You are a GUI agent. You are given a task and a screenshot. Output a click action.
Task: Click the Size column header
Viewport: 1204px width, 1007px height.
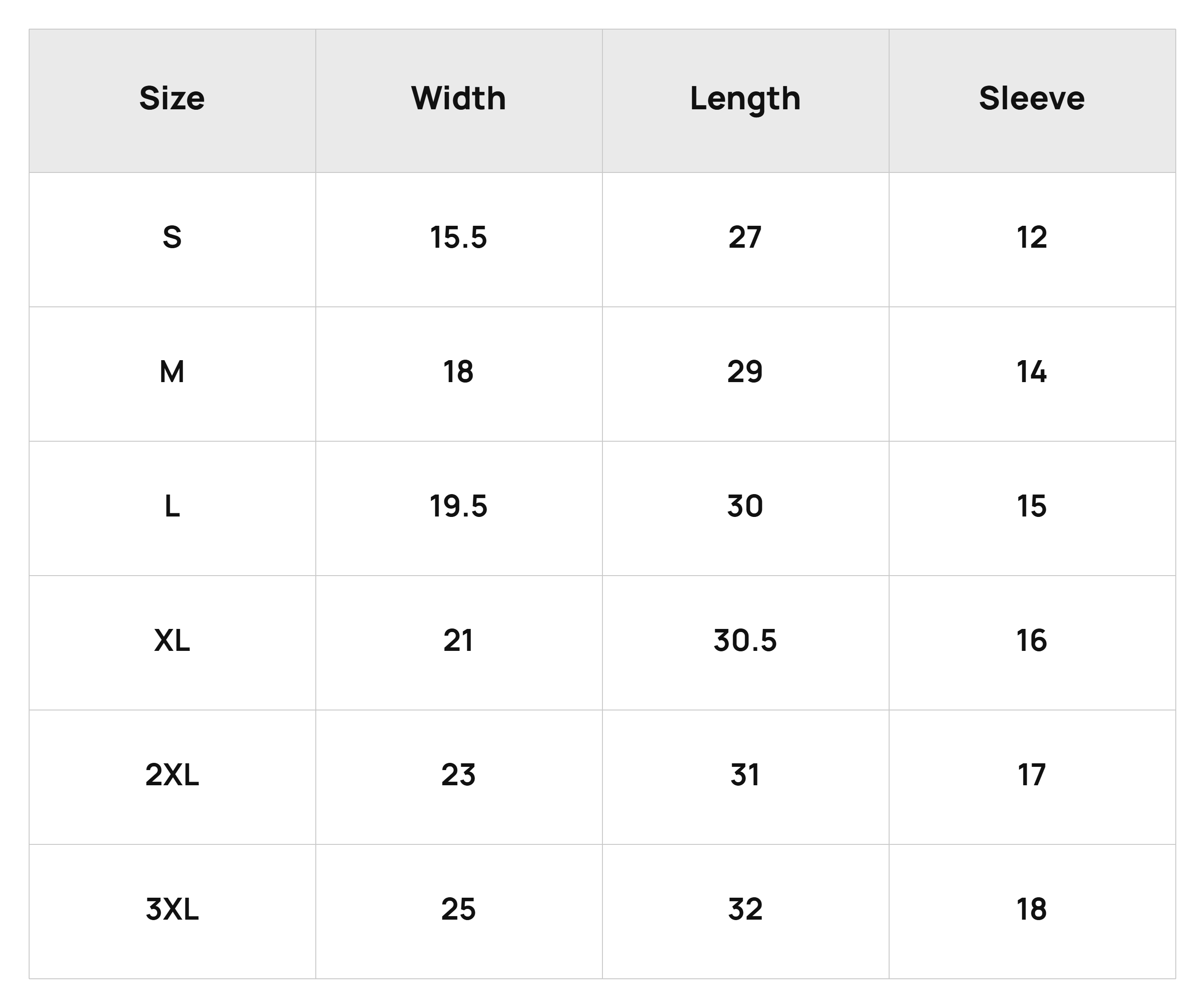(x=172, y=100)
